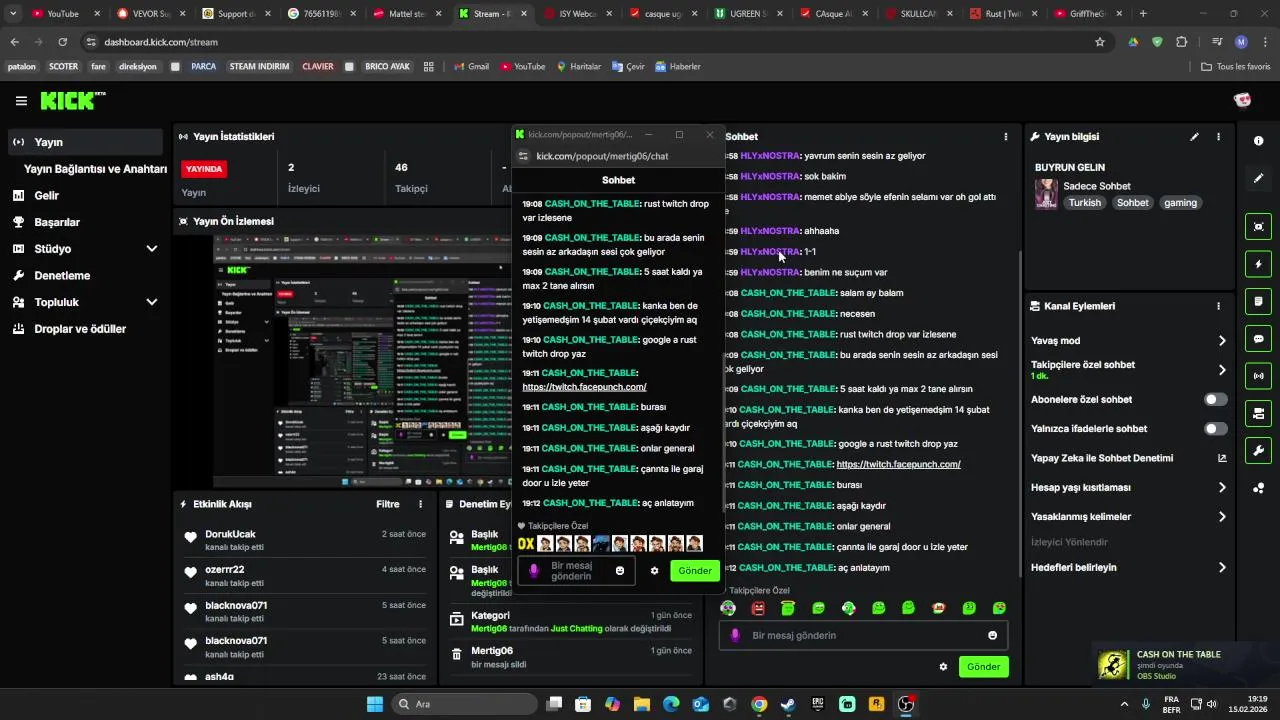Open twitch.facepunch.com link in the dashboard chat
Screen dimensions: 1280x720
click(898, 464)
